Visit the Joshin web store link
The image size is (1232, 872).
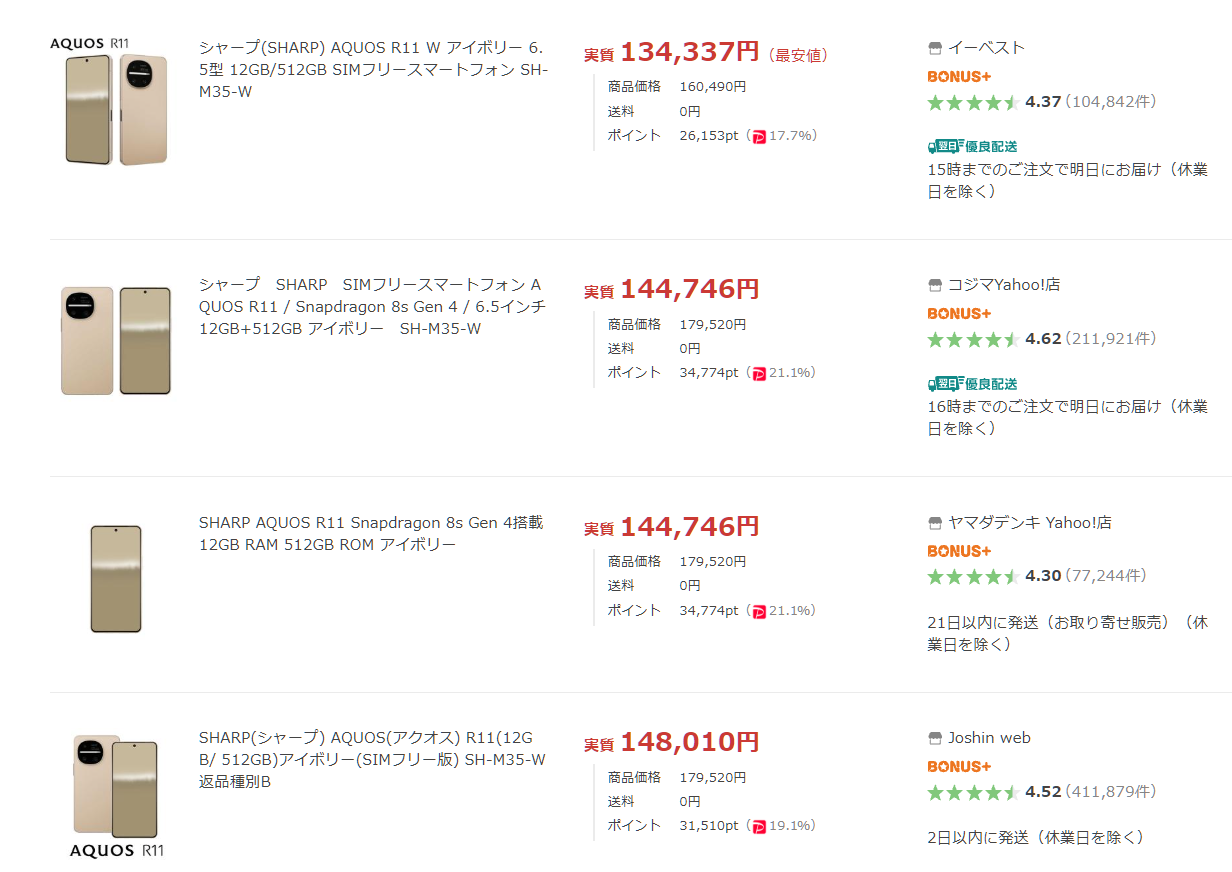[x=989, y=738]
